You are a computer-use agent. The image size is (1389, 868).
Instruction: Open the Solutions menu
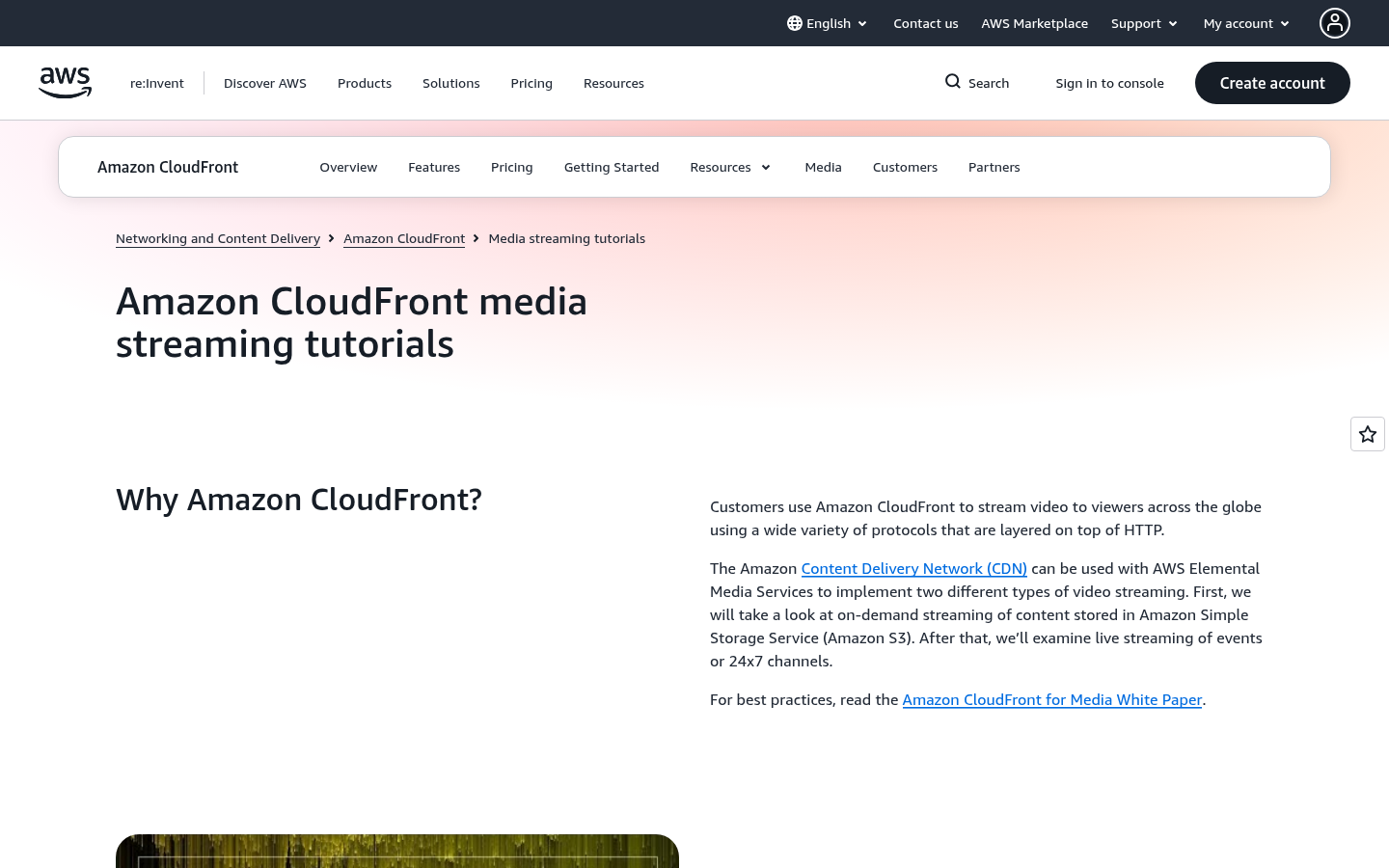point(451,83)
